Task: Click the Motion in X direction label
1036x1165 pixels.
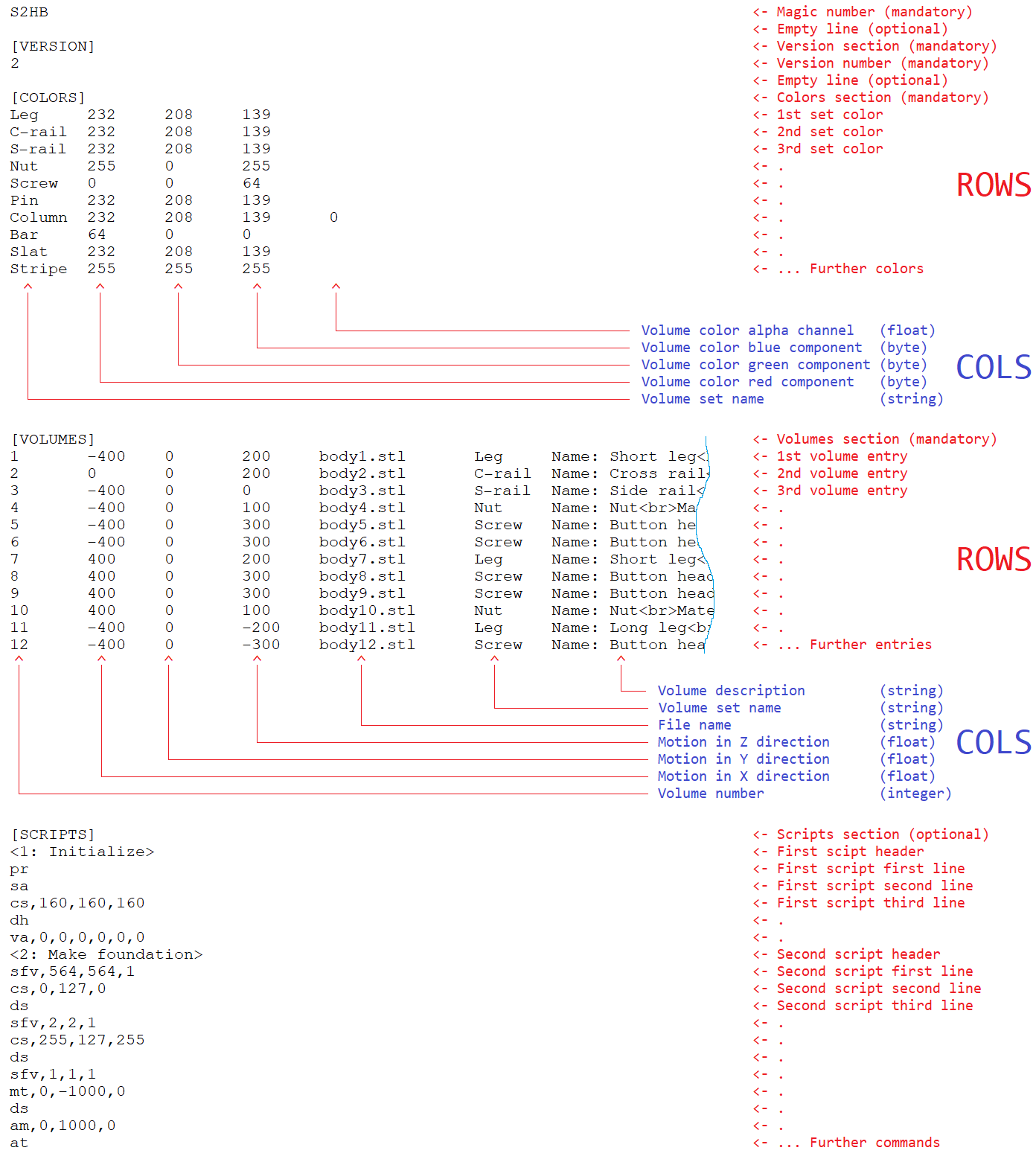Action: tap(744, 776)
